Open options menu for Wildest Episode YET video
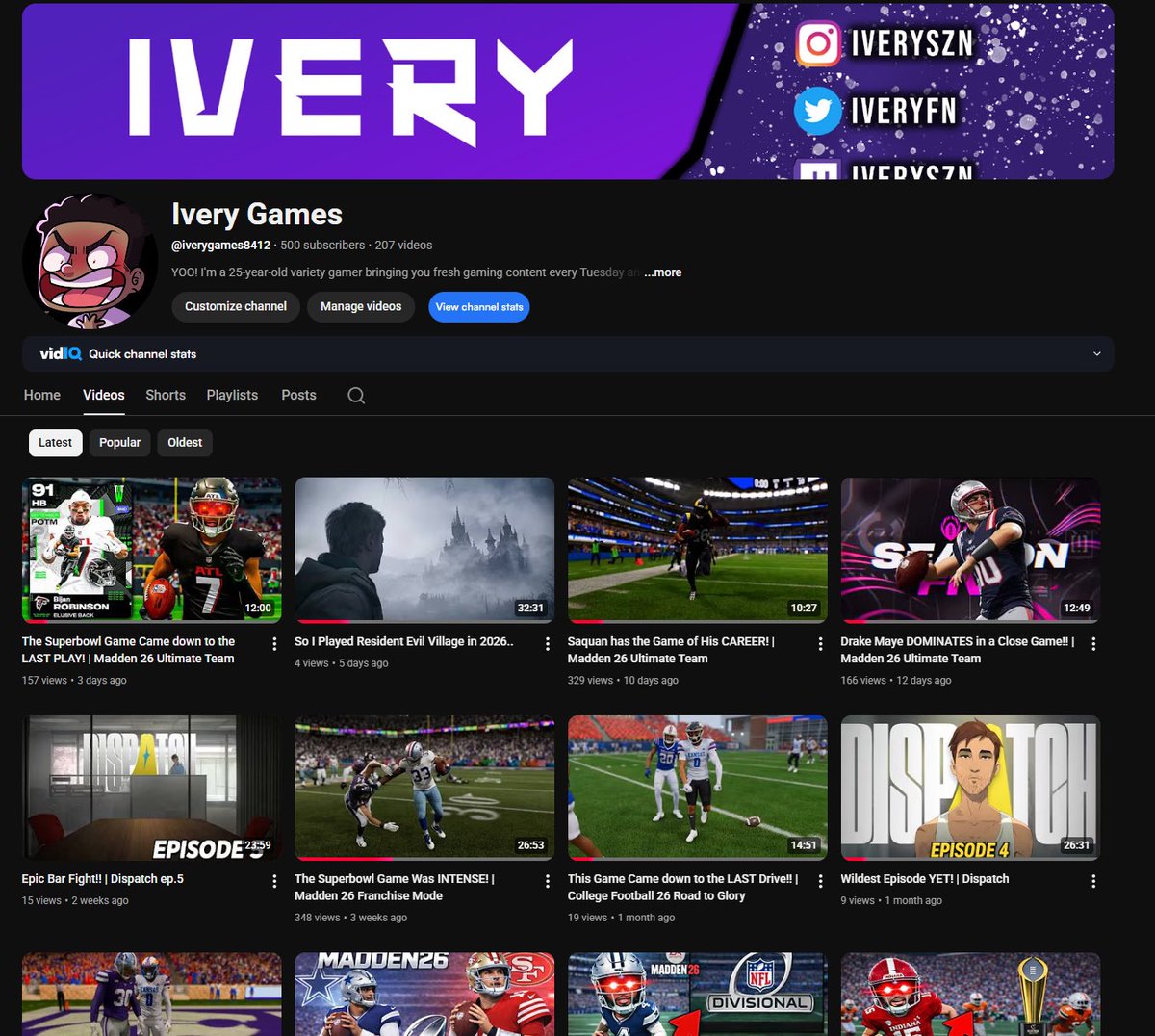Image resolution: width=1155 pixels, height=1036 pixels. [x=1093, y=881]
